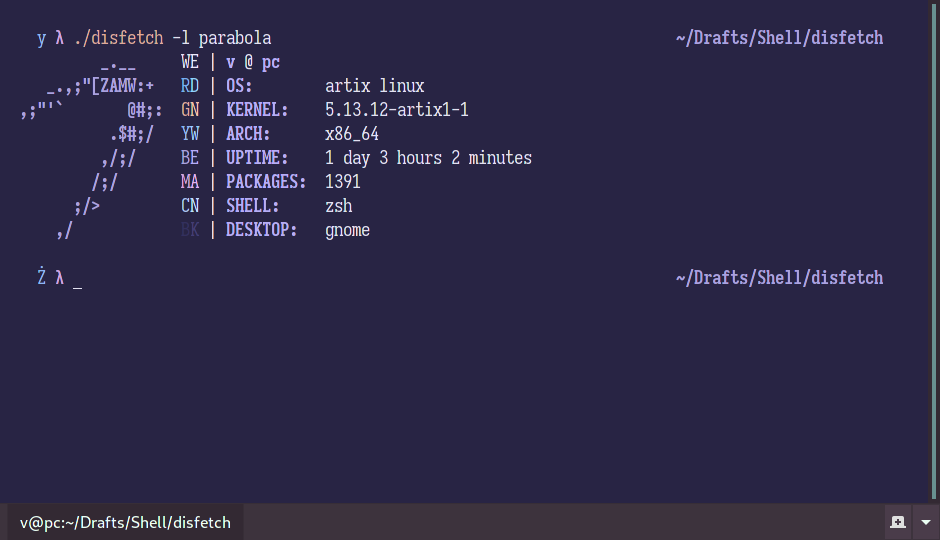Click the 'CN' cyan color code
940x540 pixels.
tap(189, 206)
